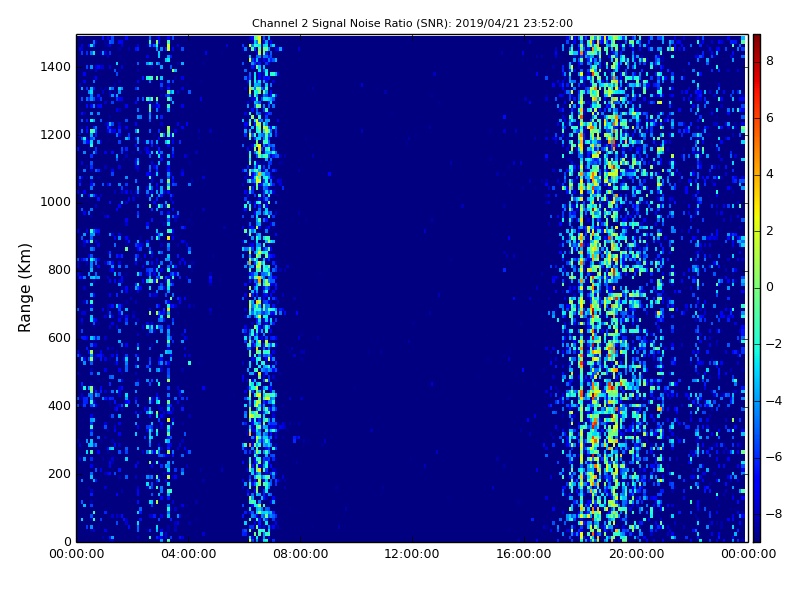
Task: Click the 08:00:00 time axis label
Action: (x=301, y=554)
